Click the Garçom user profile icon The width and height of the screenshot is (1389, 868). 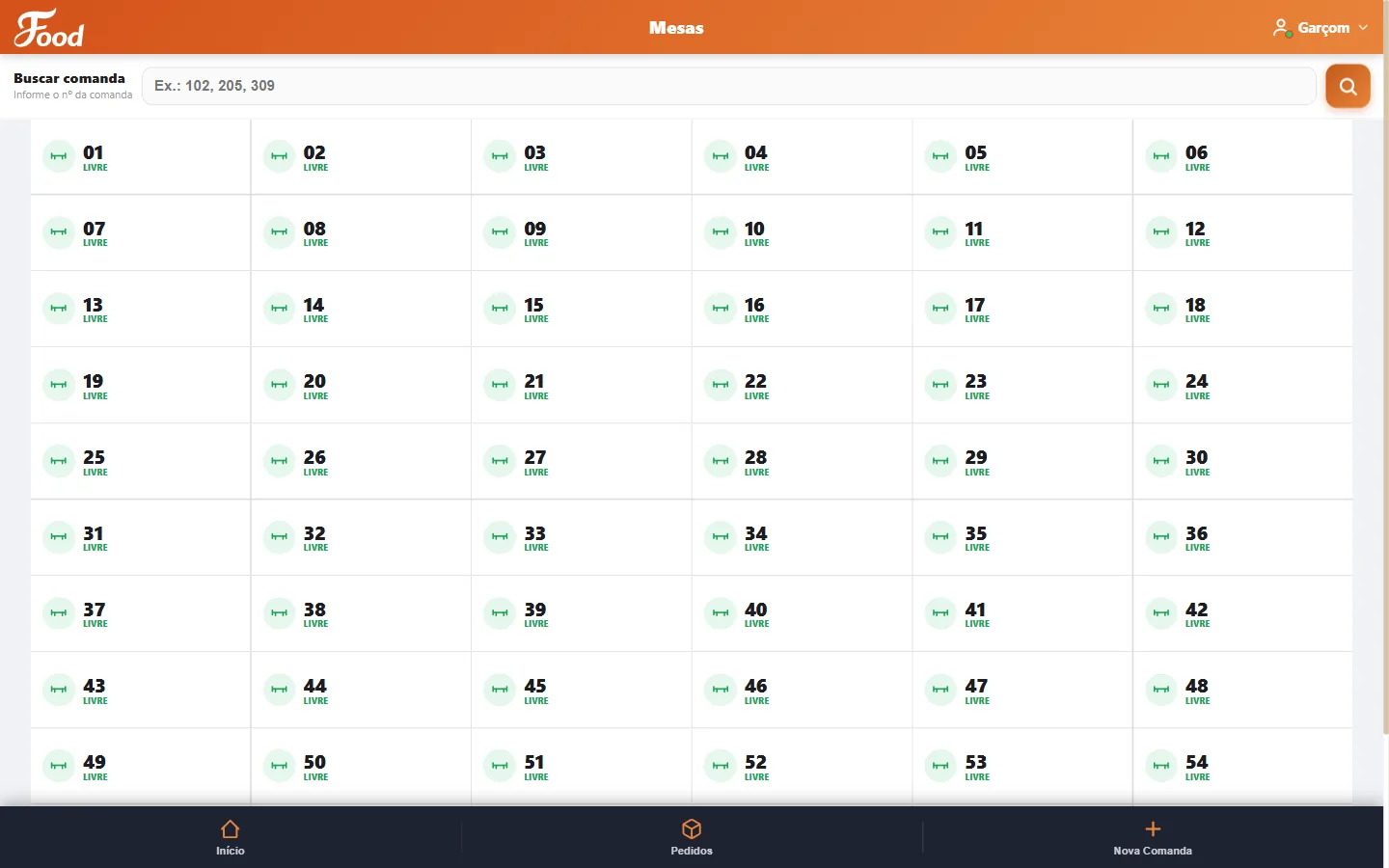click(x=1281, y=27)
